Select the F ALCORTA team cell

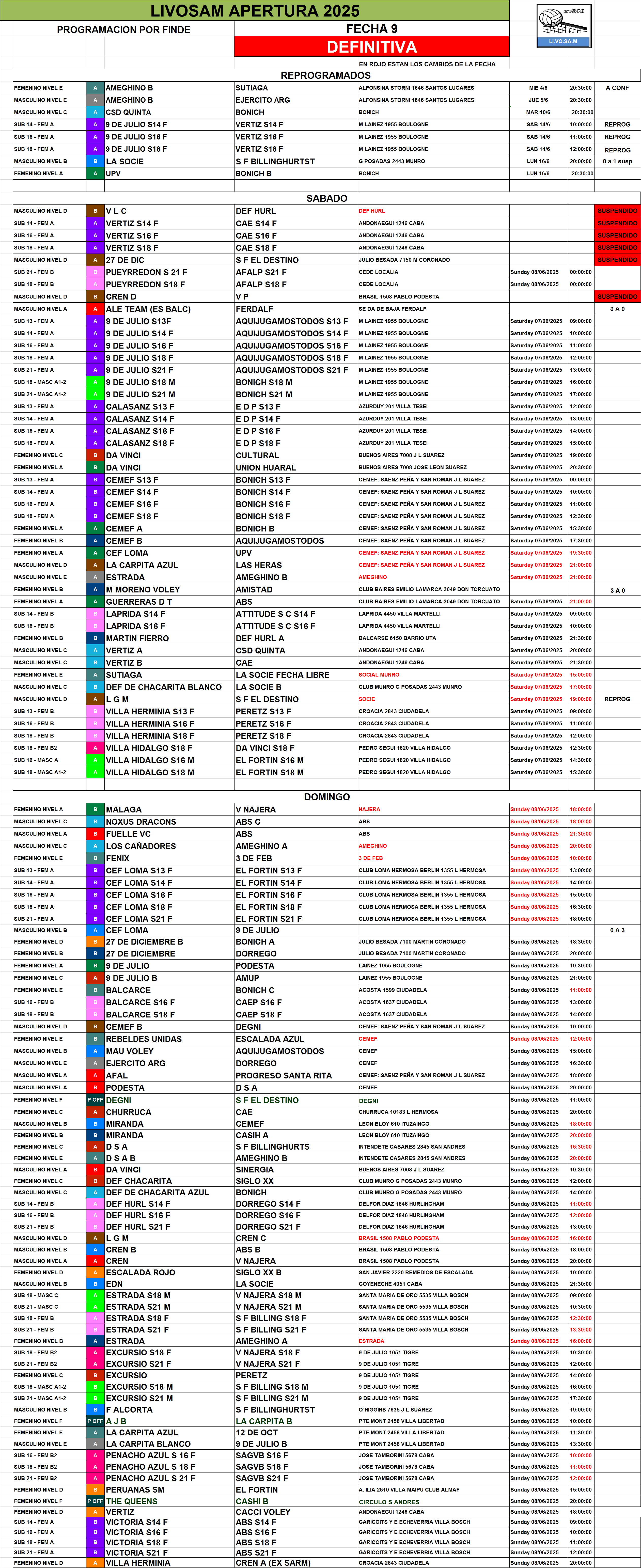pyautogui.click(x=169, y=1410)
